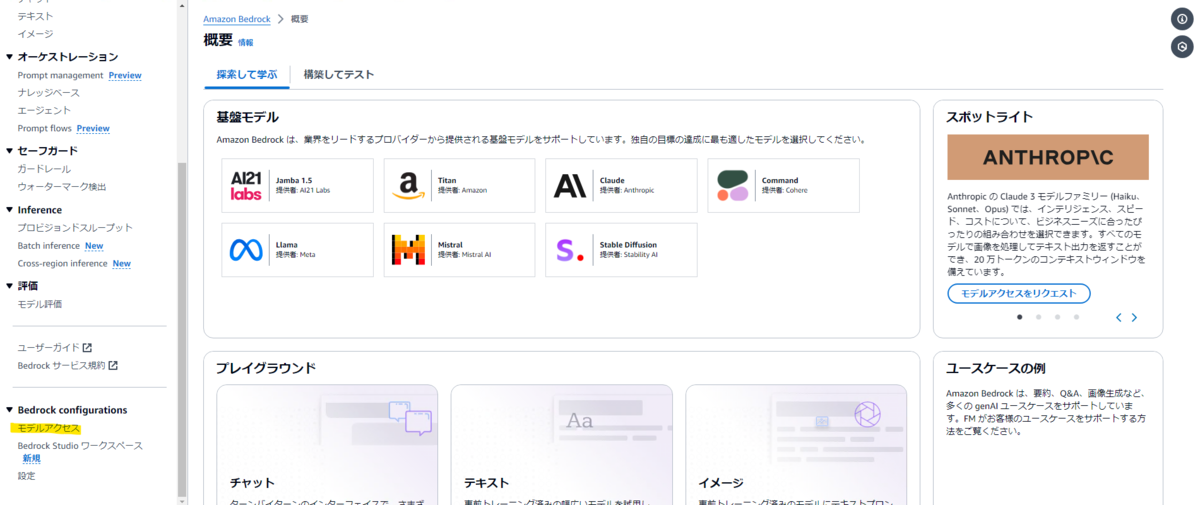The height and width of the screenshot is (505, 1200).
Task: Select the third spotlight carousel dot
Action: point(1057,317)
